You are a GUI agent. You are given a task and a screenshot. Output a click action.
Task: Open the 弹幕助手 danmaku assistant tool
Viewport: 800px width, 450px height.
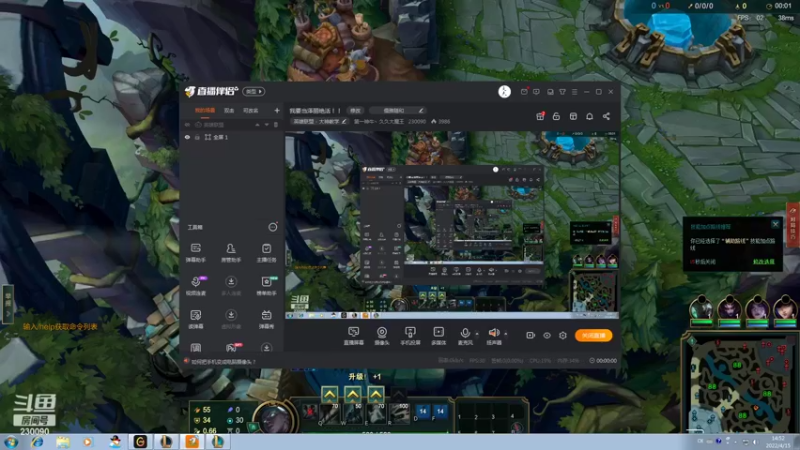(x=196, y=252)
